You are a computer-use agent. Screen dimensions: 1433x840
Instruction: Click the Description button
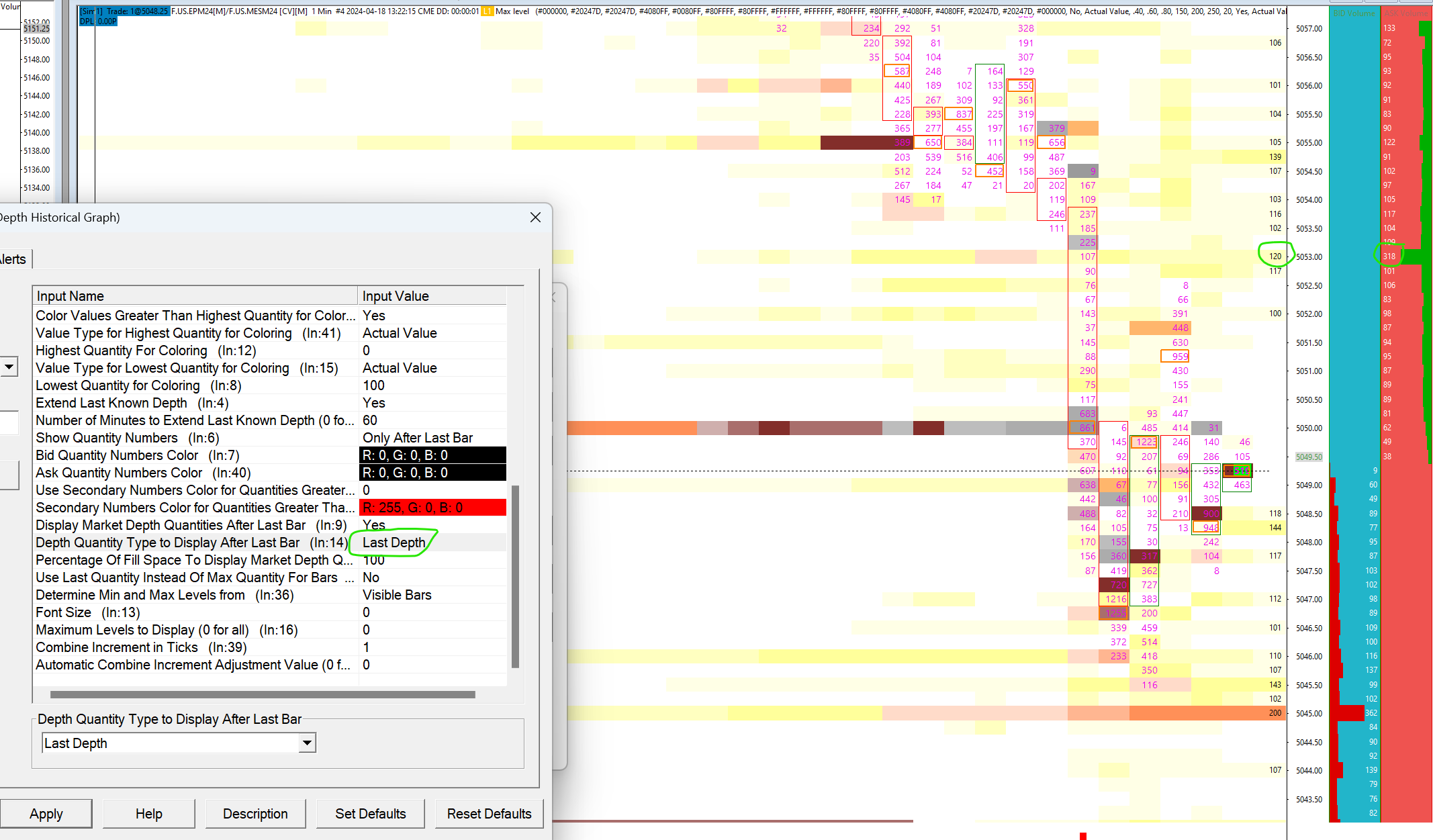255,814
